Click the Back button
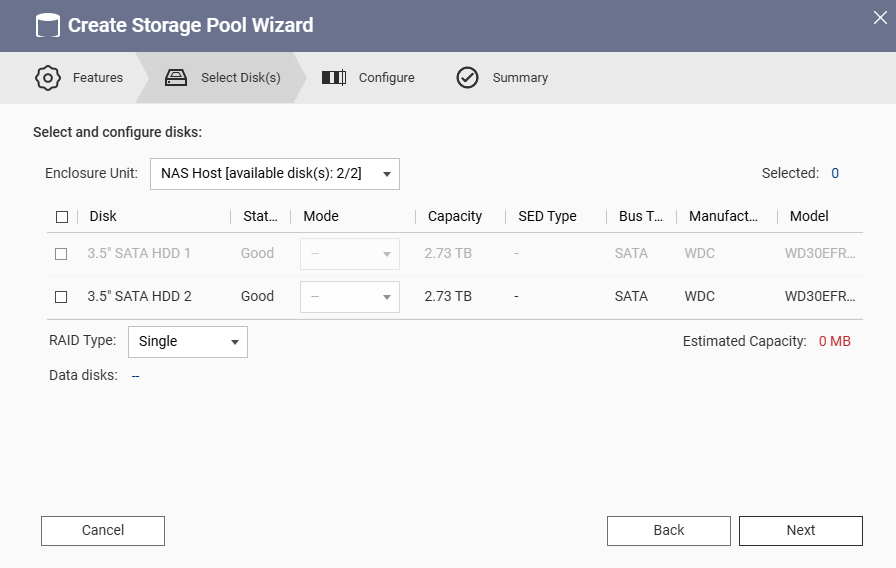The image size is (896, 568). click(x=669, y=531)
